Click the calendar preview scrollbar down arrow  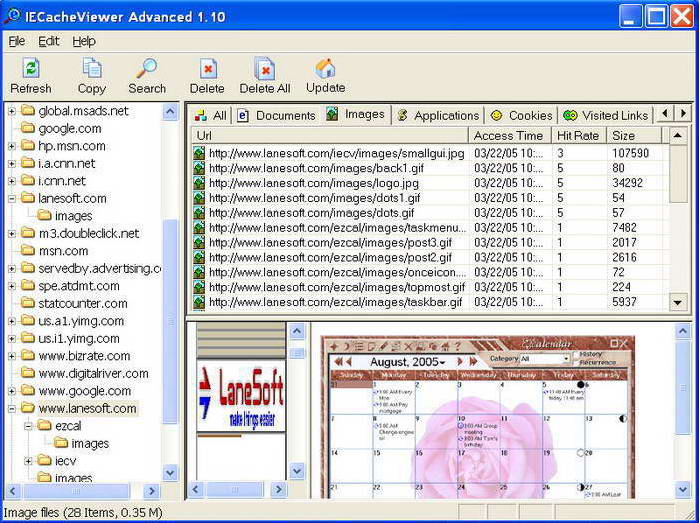683,489
